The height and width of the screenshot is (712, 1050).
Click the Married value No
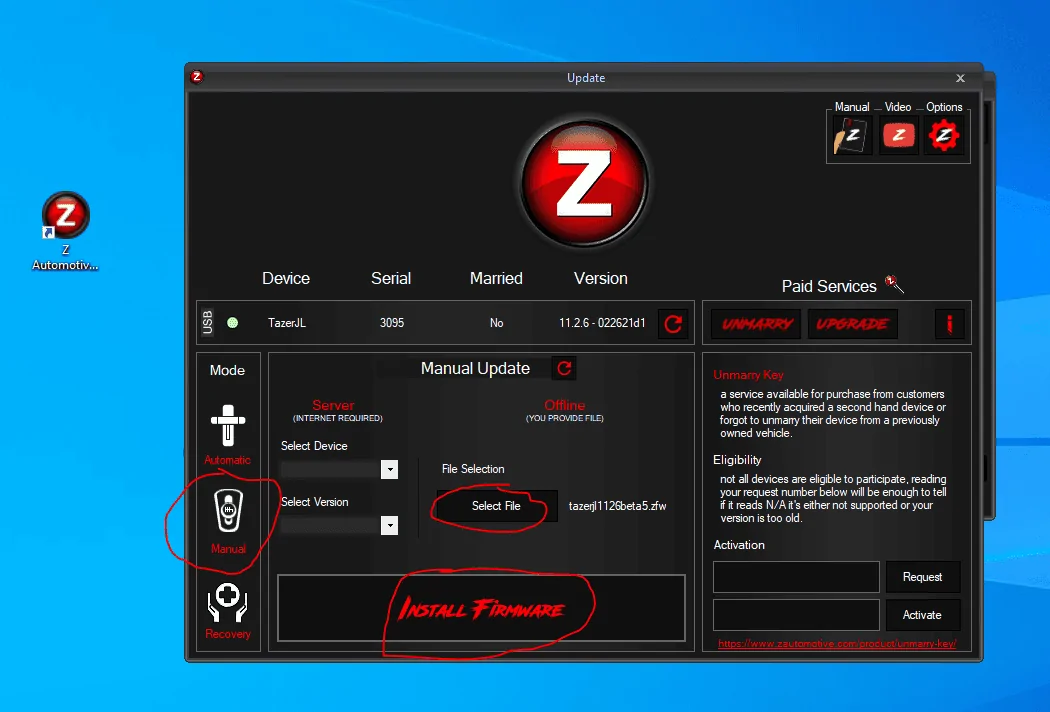(x=496, y=323)
